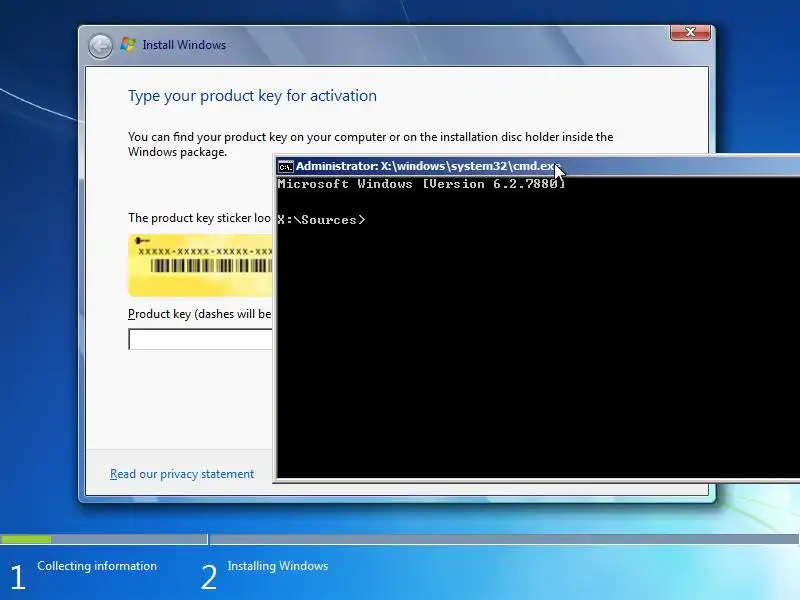Select cmd.exe Administrator title bar

pyautogui.click(x=538, y=166)
